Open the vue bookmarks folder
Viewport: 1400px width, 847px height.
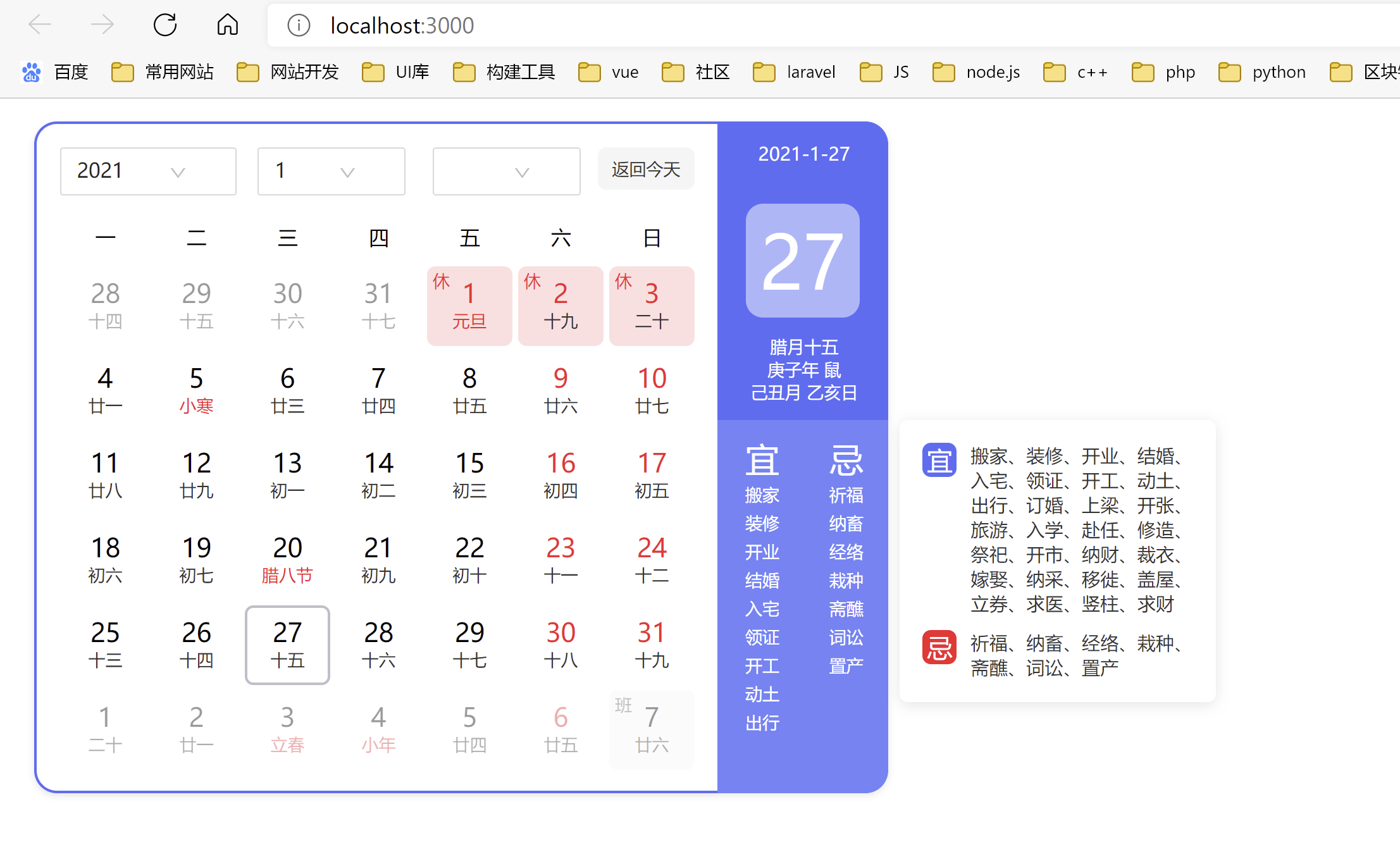click(609, 72)
